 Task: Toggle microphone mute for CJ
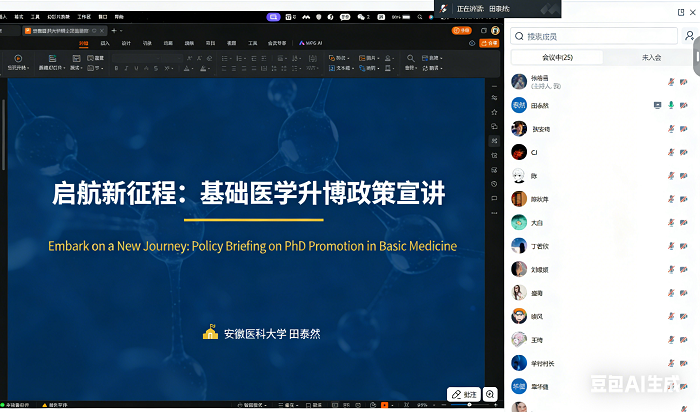[671, 152]
